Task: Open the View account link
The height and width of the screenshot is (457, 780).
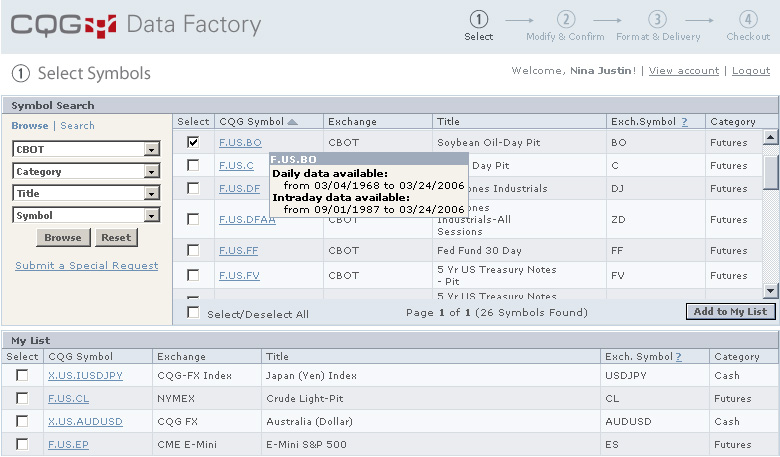Action: pos(684,71)
